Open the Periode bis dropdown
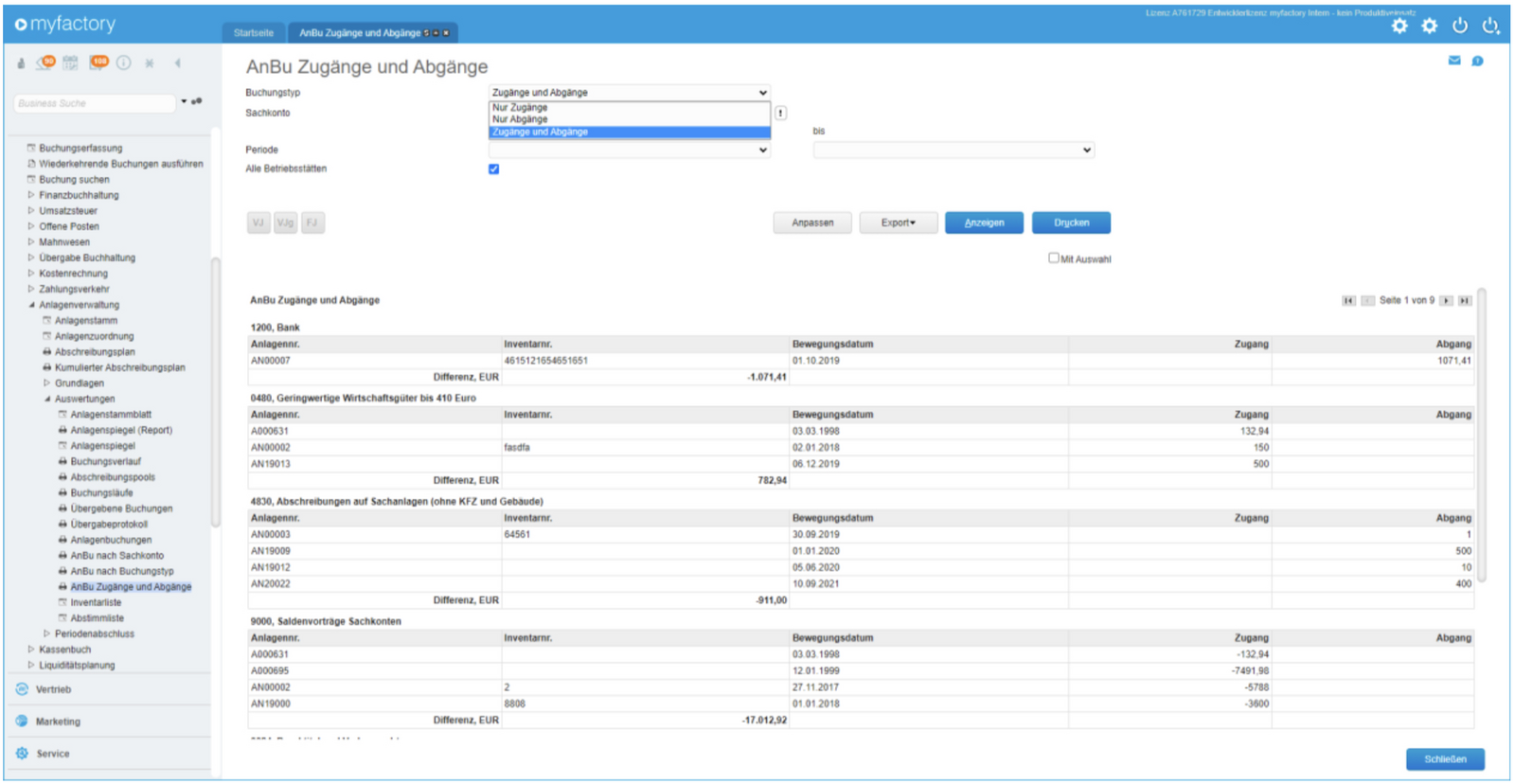Screen dimensions: 1515x784 coord(954,150)
